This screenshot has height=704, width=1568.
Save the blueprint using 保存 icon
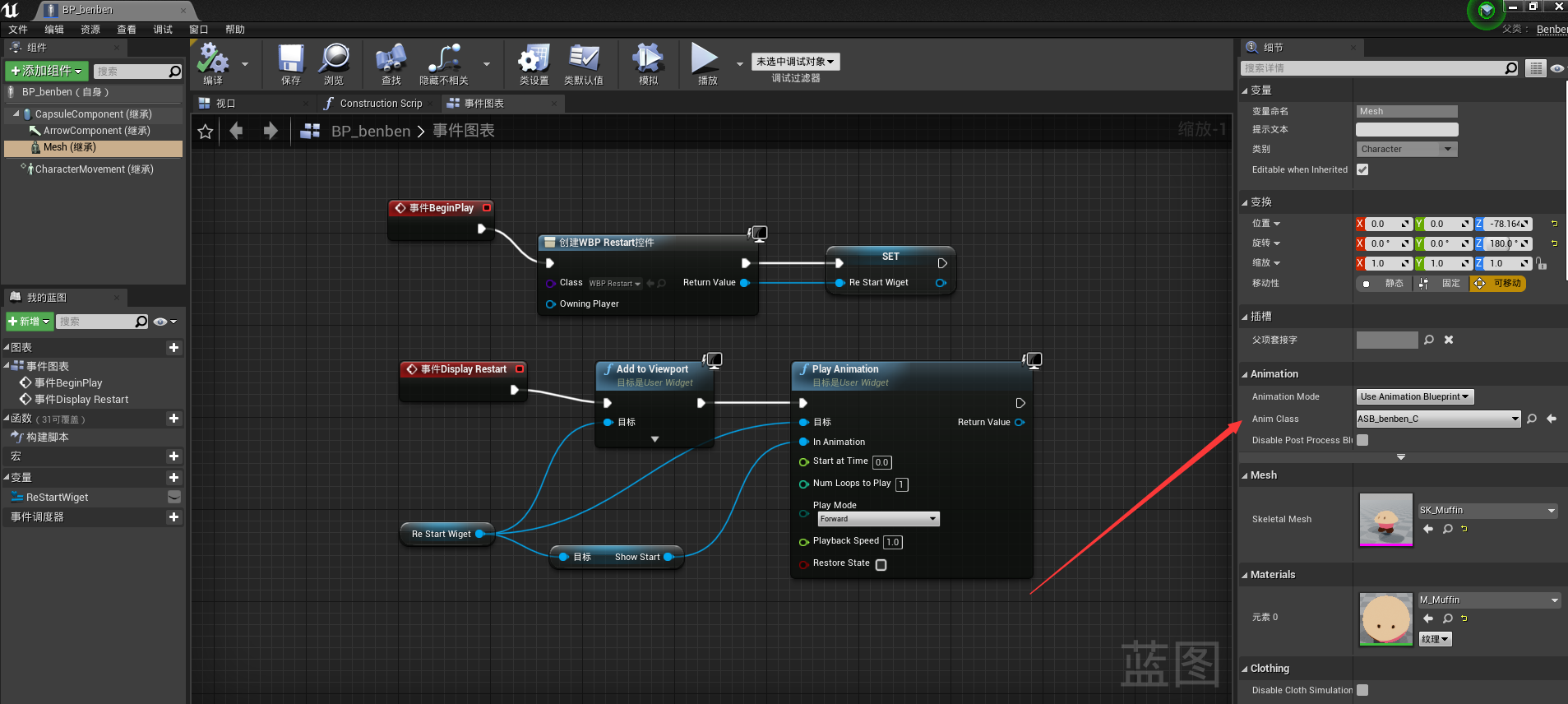tap(291, 64)
